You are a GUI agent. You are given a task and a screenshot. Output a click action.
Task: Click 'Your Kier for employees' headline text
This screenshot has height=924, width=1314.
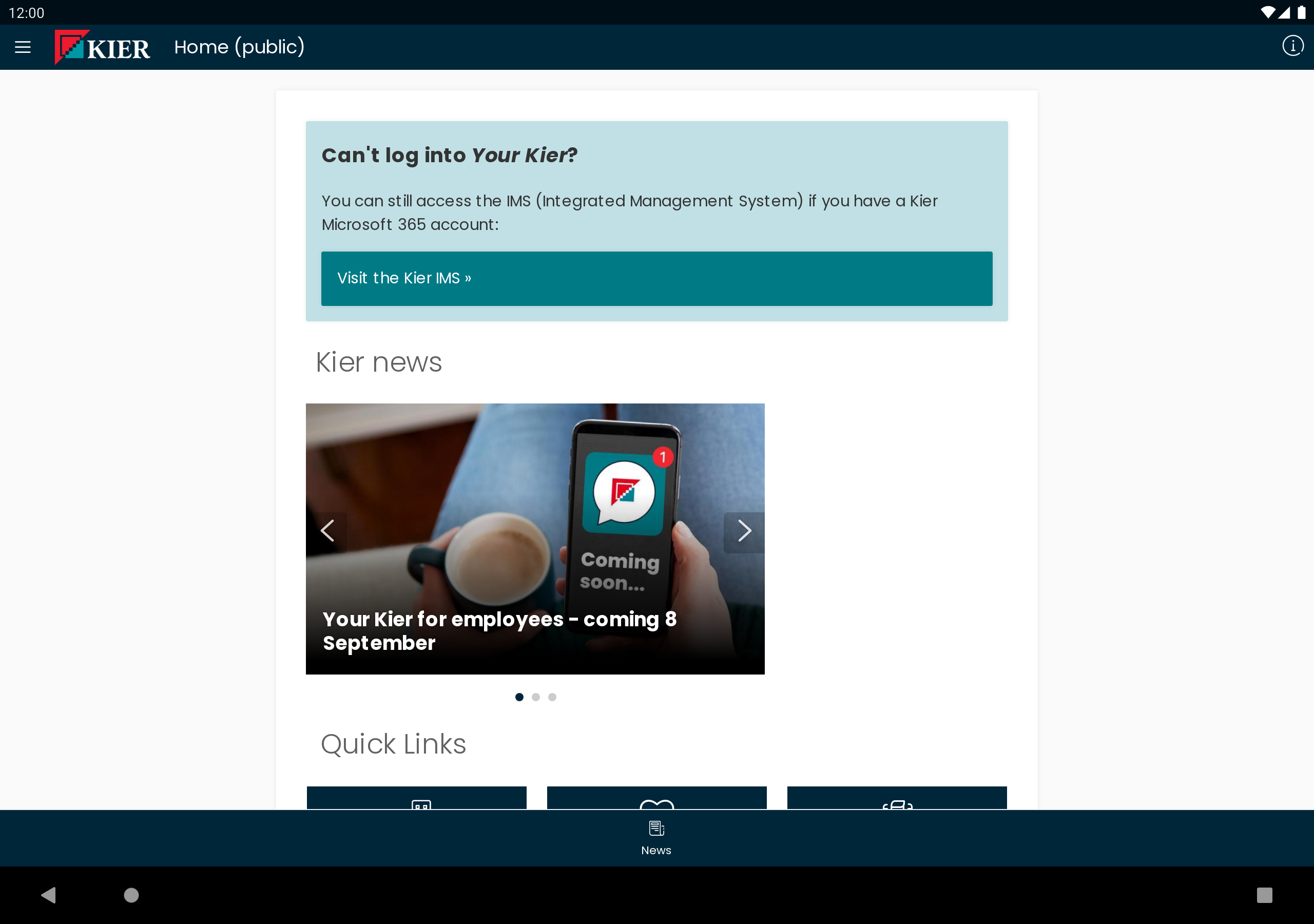point(499,631)
